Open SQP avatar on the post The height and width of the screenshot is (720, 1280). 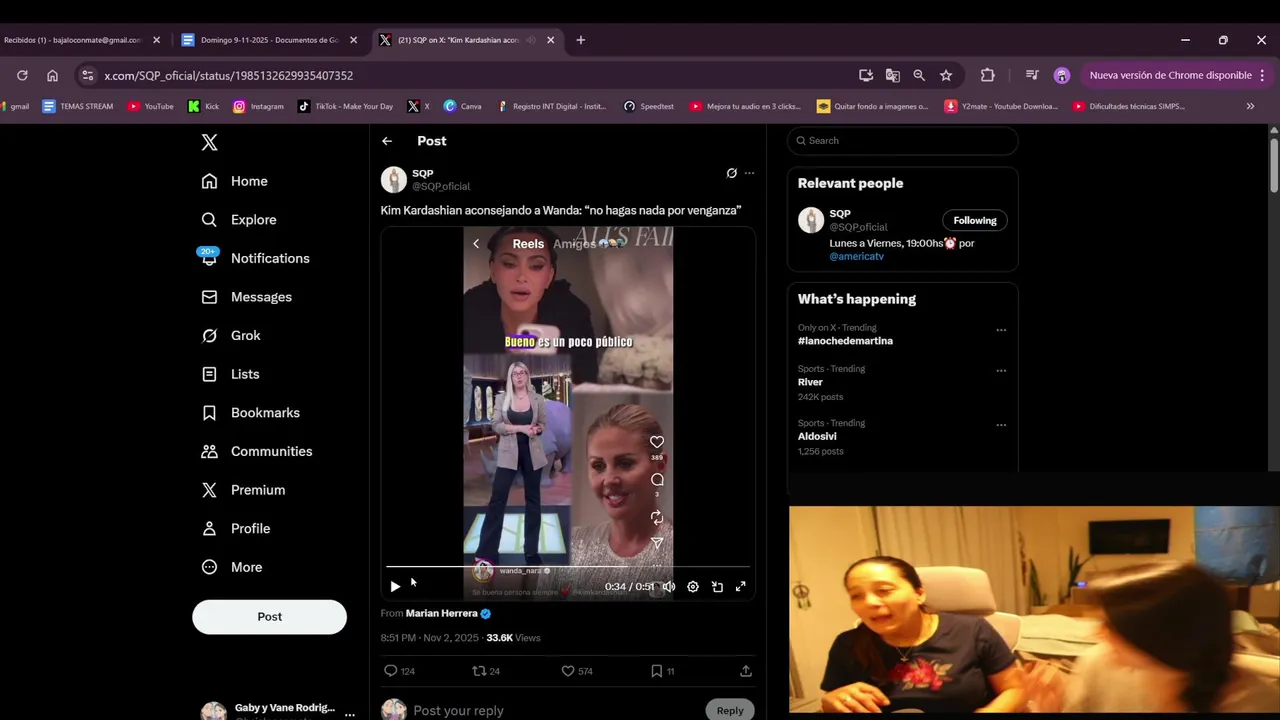tap(394, 179)
